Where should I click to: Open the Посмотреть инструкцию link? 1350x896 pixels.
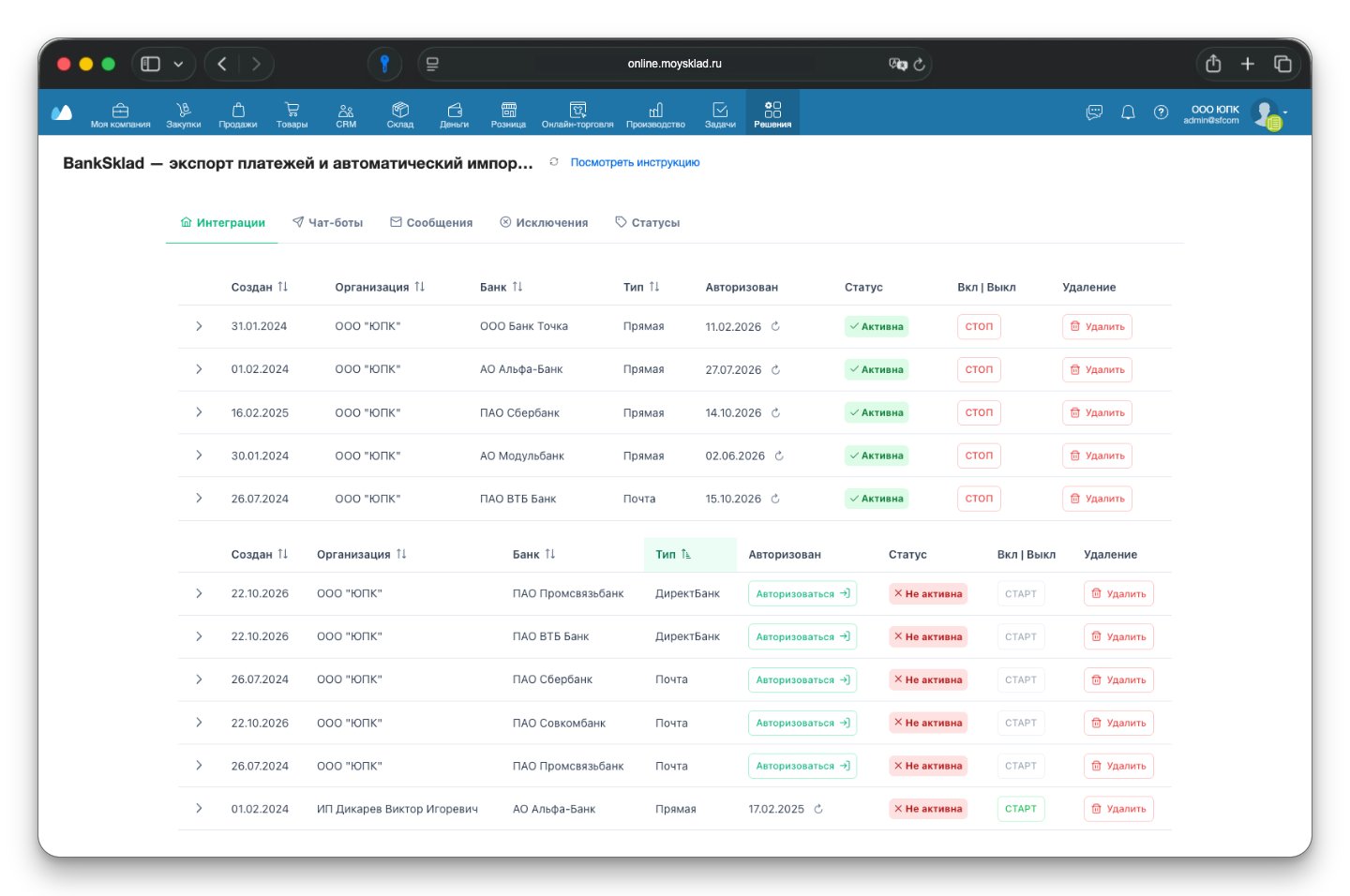pyautogui.click(x=635, y=163)
